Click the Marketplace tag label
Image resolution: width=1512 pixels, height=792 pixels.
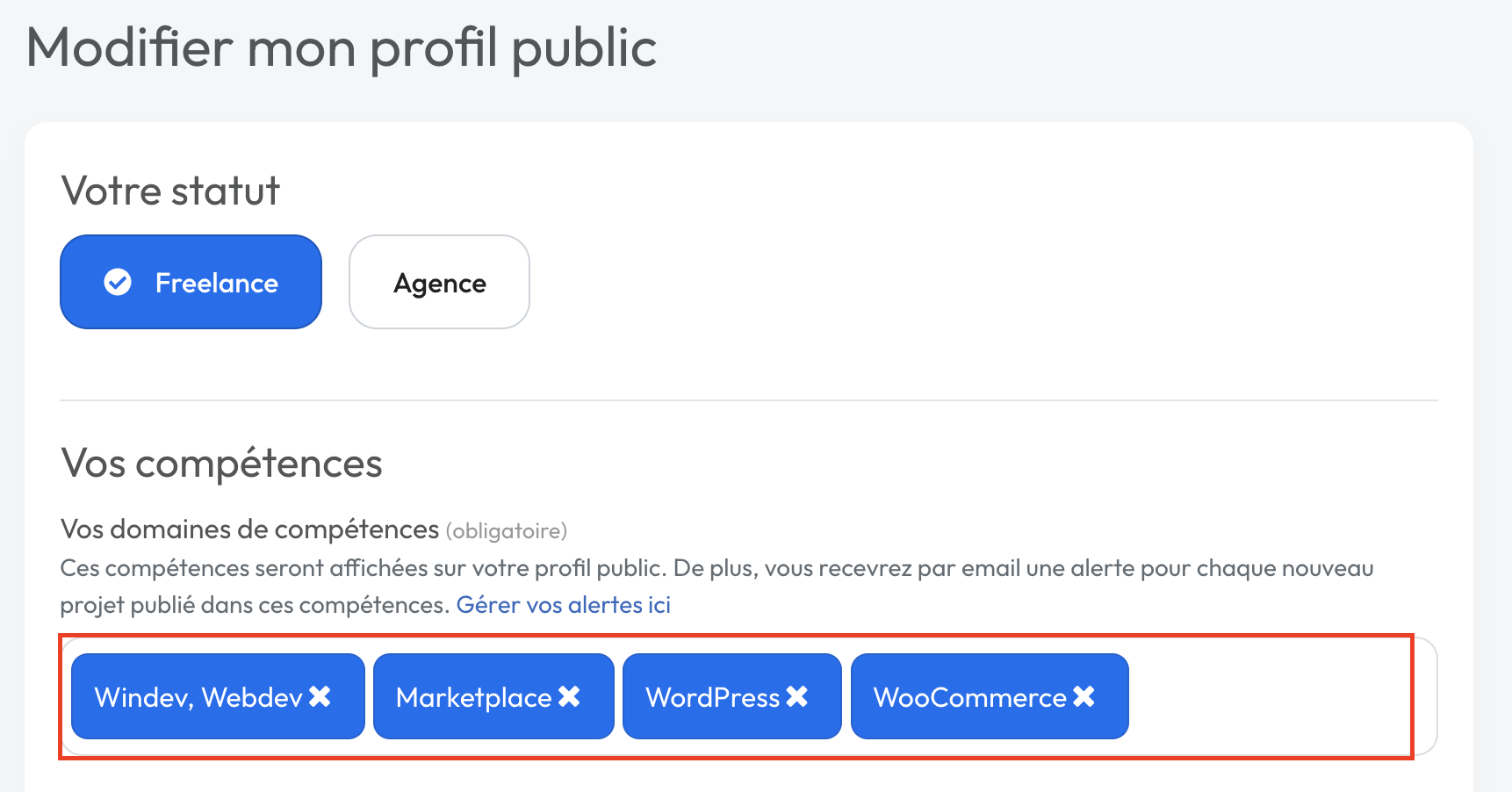click(473, 697)
